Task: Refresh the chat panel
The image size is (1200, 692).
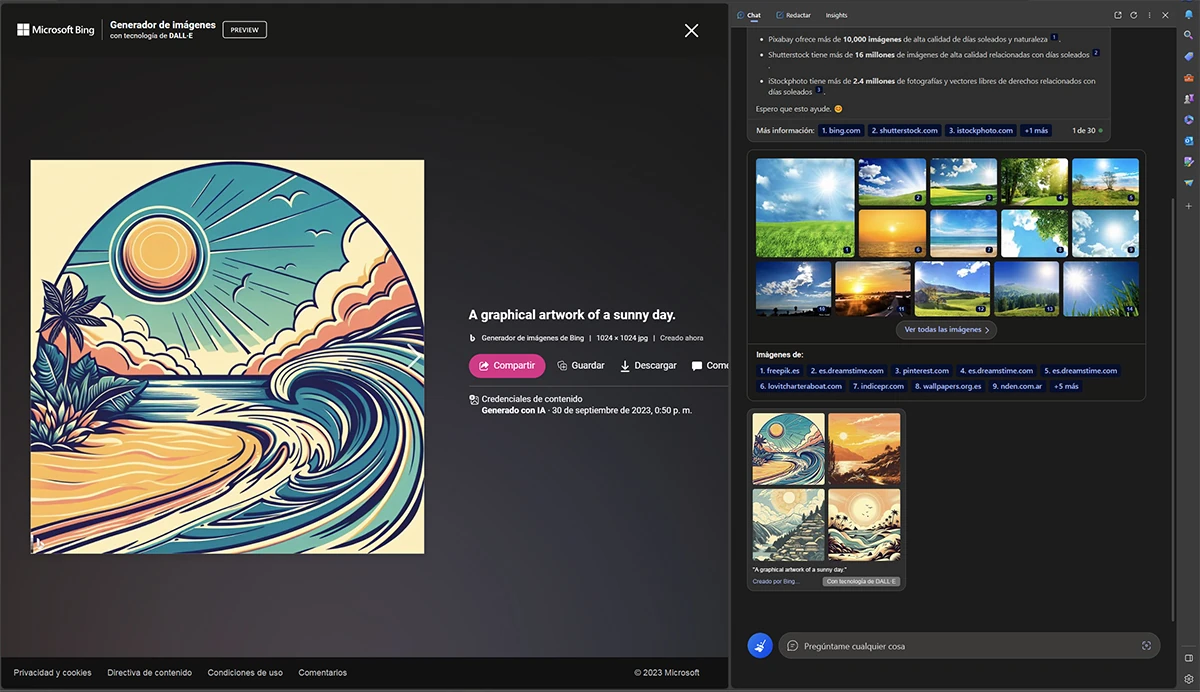Action: [1133, 15]
